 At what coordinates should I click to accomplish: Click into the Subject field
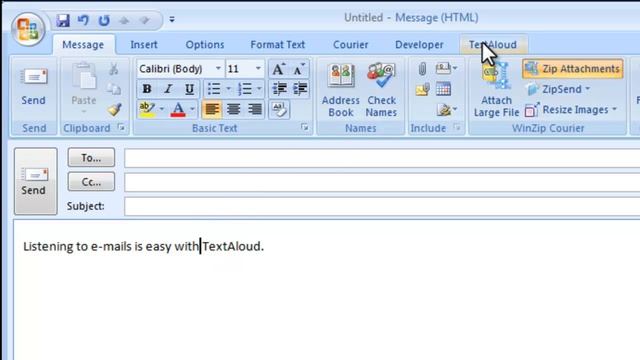(382, 206)
